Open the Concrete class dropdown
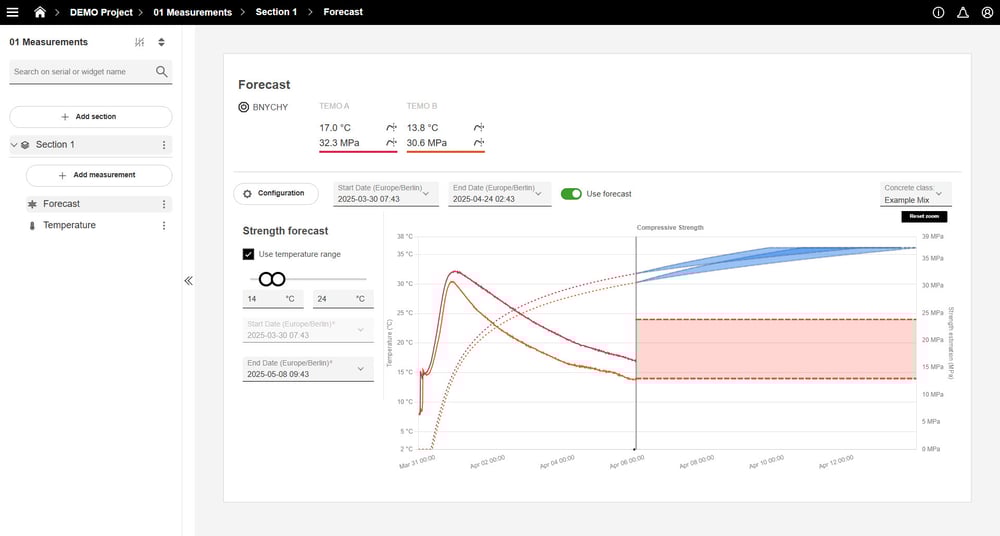The width and height of the screenshot is (1000, 536). 916,194
